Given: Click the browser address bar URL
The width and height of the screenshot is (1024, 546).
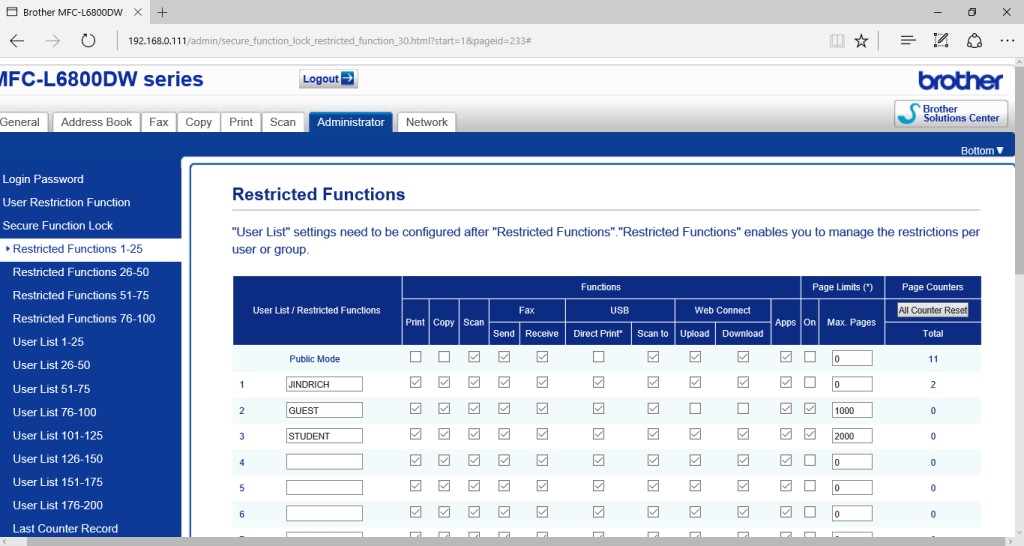Looking at the screenshot, I should pyautogui.click(x=329, y=40).
